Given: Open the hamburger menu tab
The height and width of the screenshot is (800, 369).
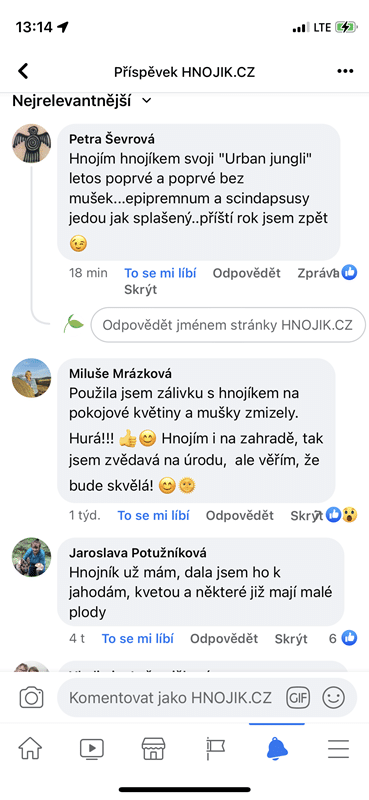Looking at the screenshot, I should tap(338, 748).
